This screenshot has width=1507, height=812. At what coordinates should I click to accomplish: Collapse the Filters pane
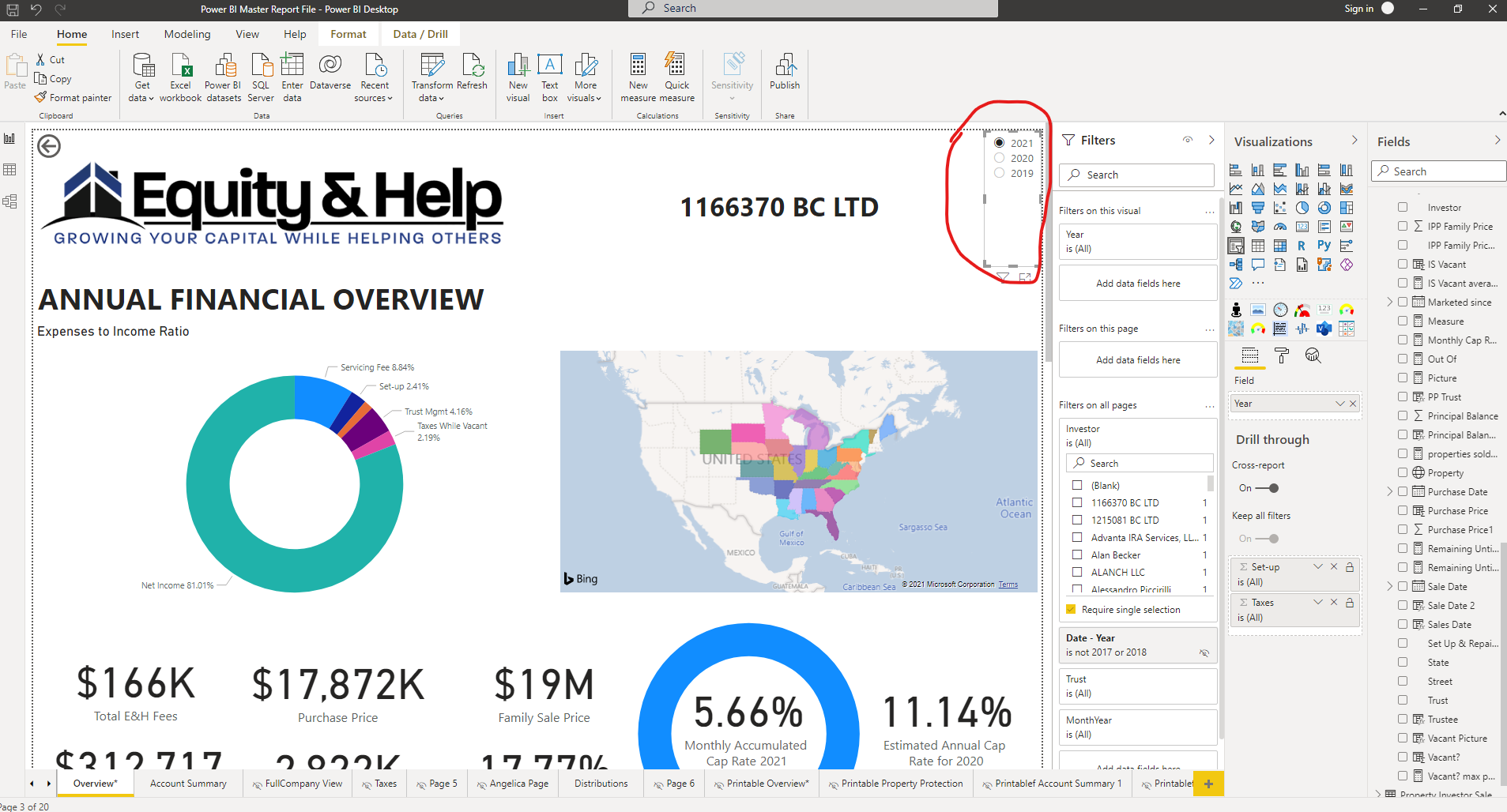click(x=1211, y=140)
